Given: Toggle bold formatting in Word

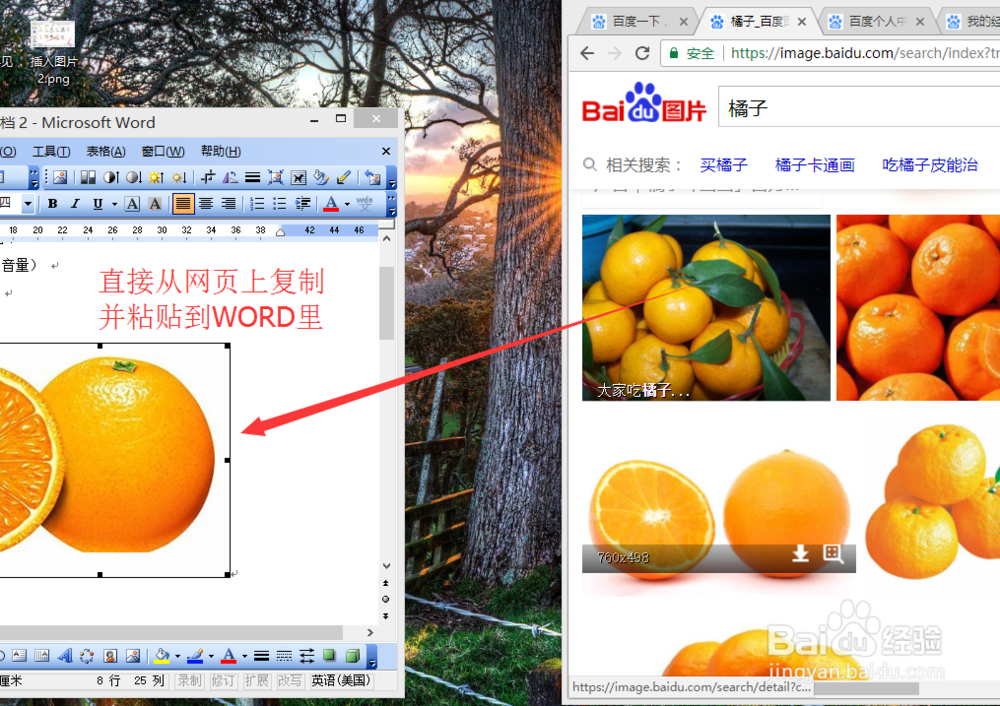Looking at the screenshot, I should 53,203.
